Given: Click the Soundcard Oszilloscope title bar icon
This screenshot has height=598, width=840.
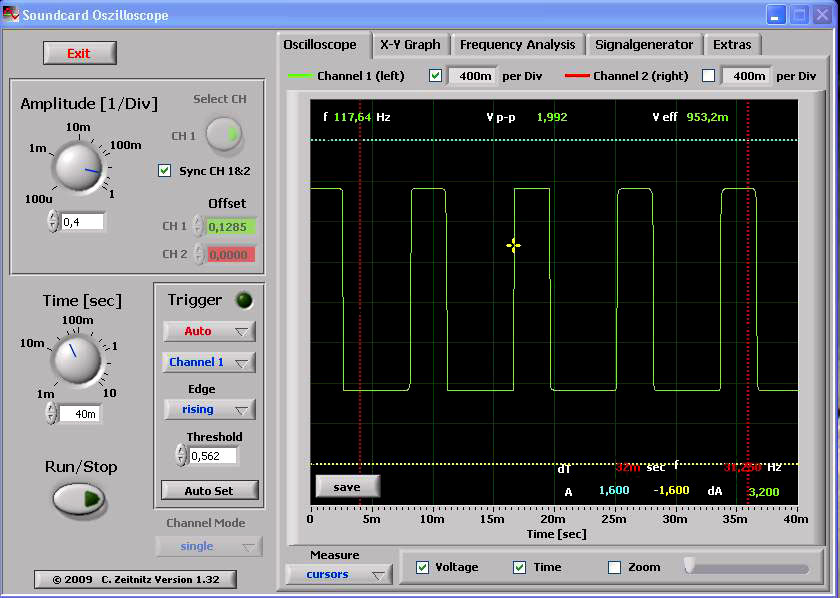Looking at the screenshot, I should point(11,14).
